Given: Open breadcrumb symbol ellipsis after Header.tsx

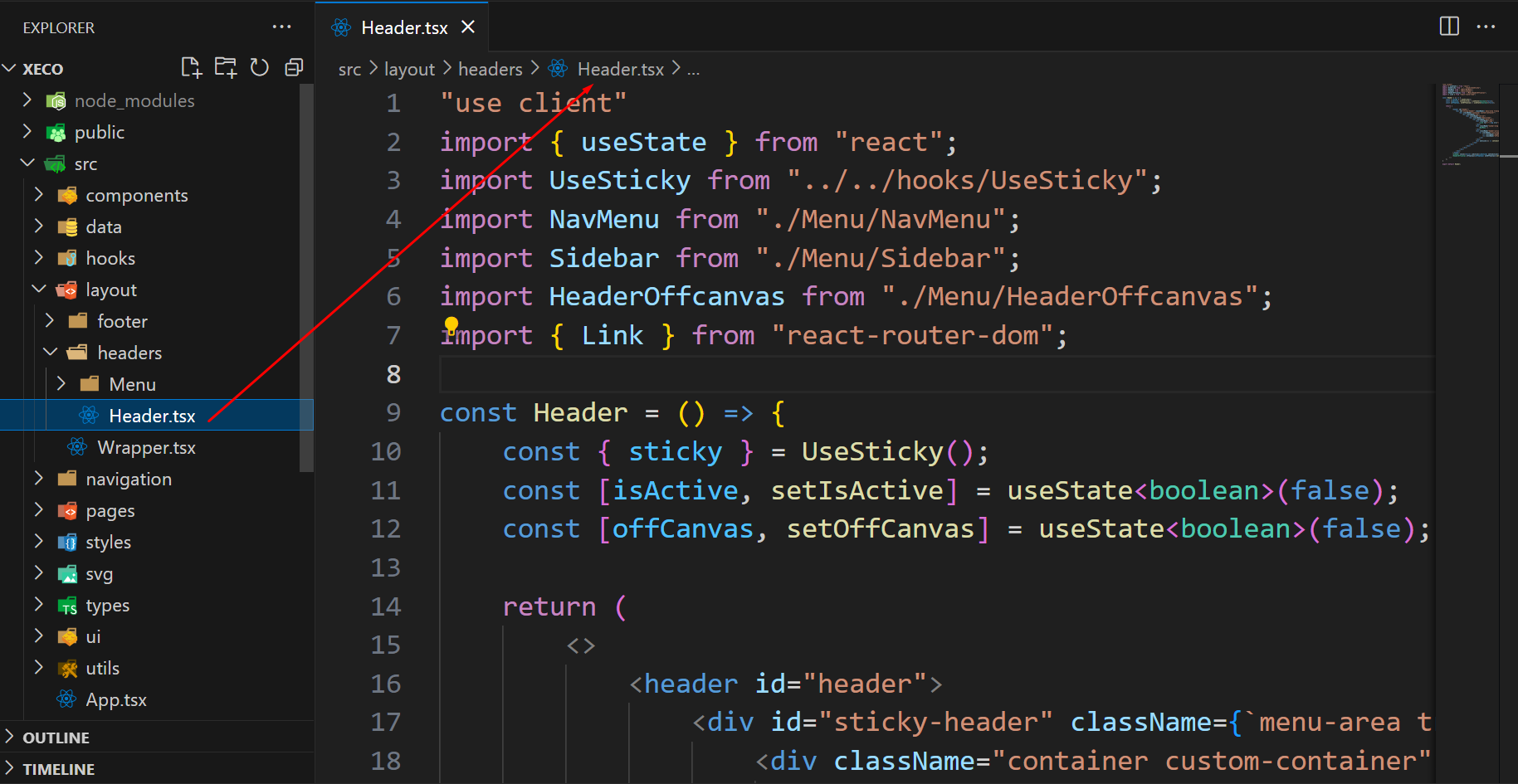Looking at the screenshot, I should (x=693, y=71).
